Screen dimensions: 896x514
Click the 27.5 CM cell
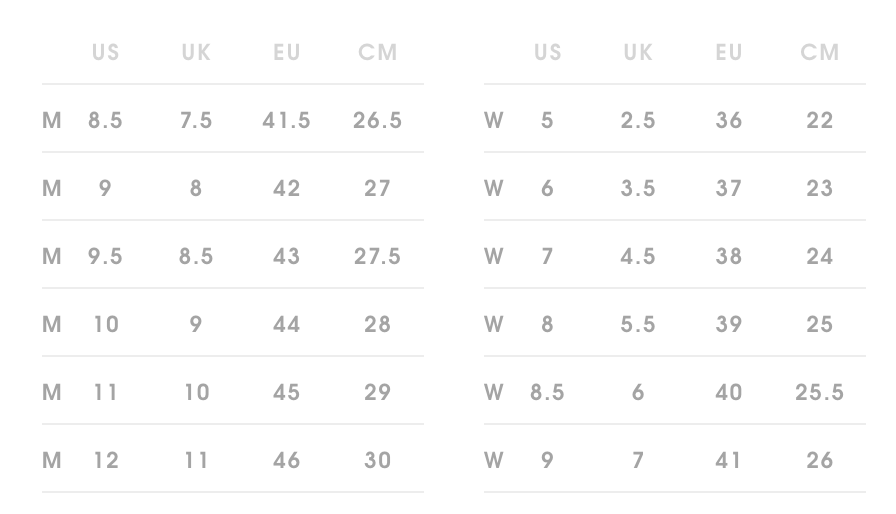click(x=377, y=256)
